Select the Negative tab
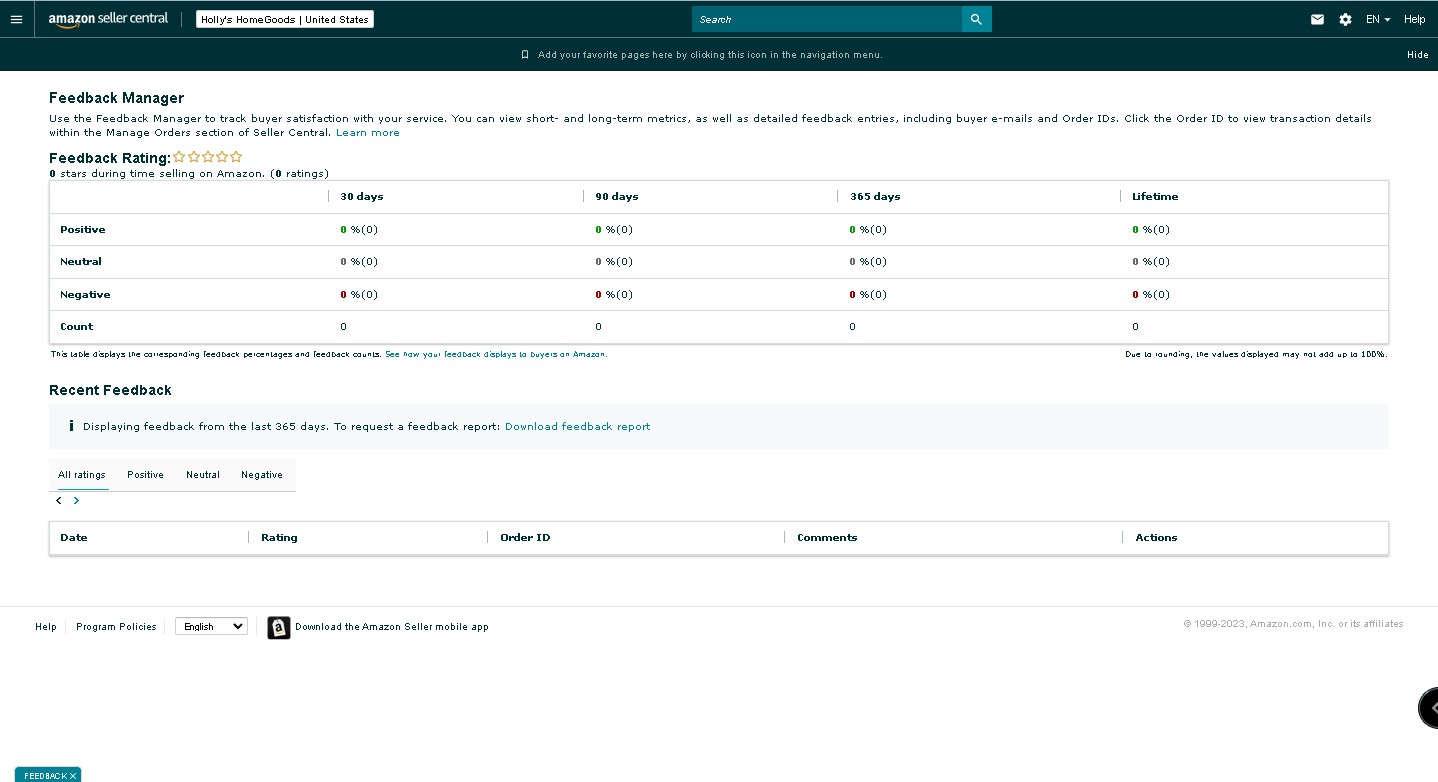Screen dimensions: 1438x782 pos(262,475)
